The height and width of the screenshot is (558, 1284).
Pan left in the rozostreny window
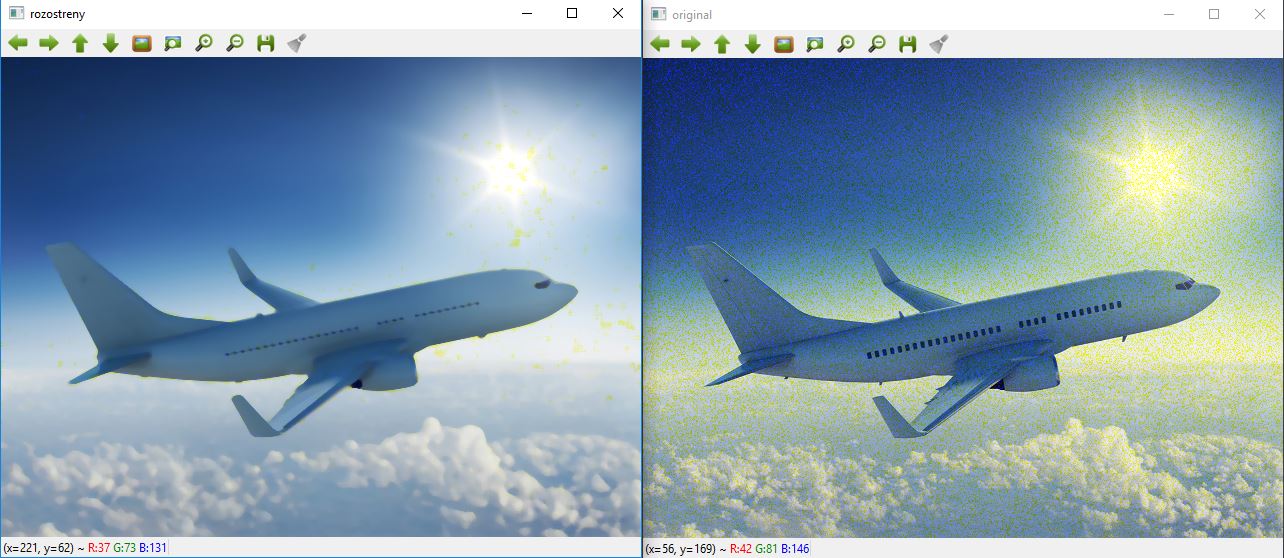click(18, 43)
